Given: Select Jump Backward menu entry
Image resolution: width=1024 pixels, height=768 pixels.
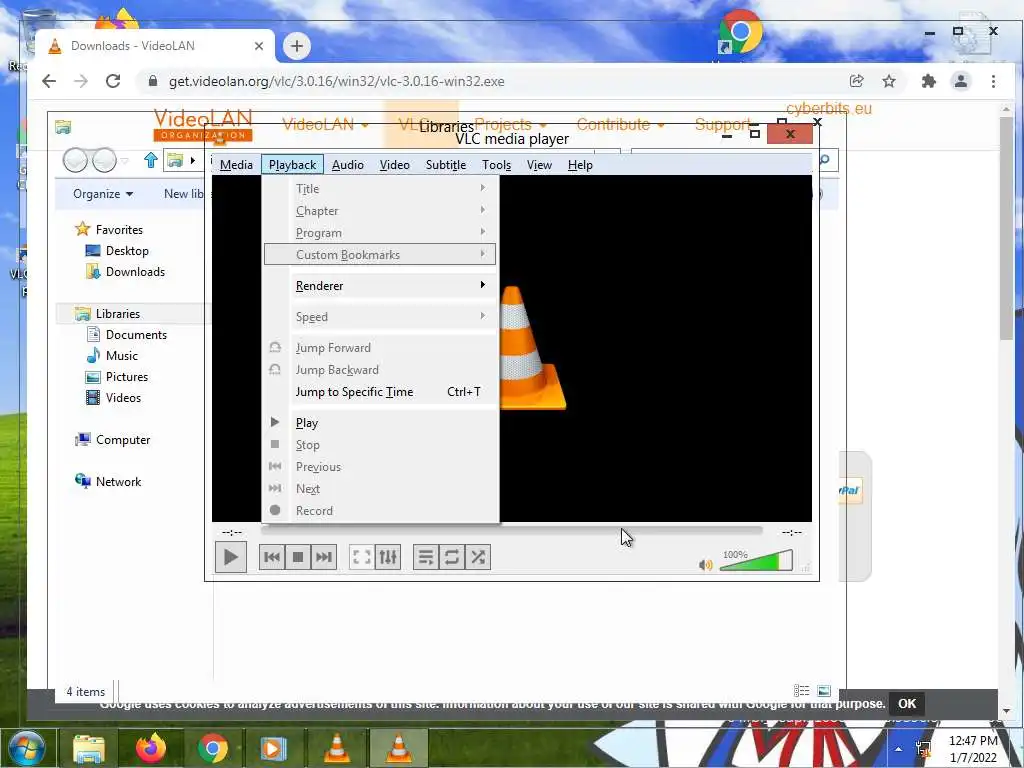Looking at the screenshot, I should pyautogui.click(x=380, y=370).
